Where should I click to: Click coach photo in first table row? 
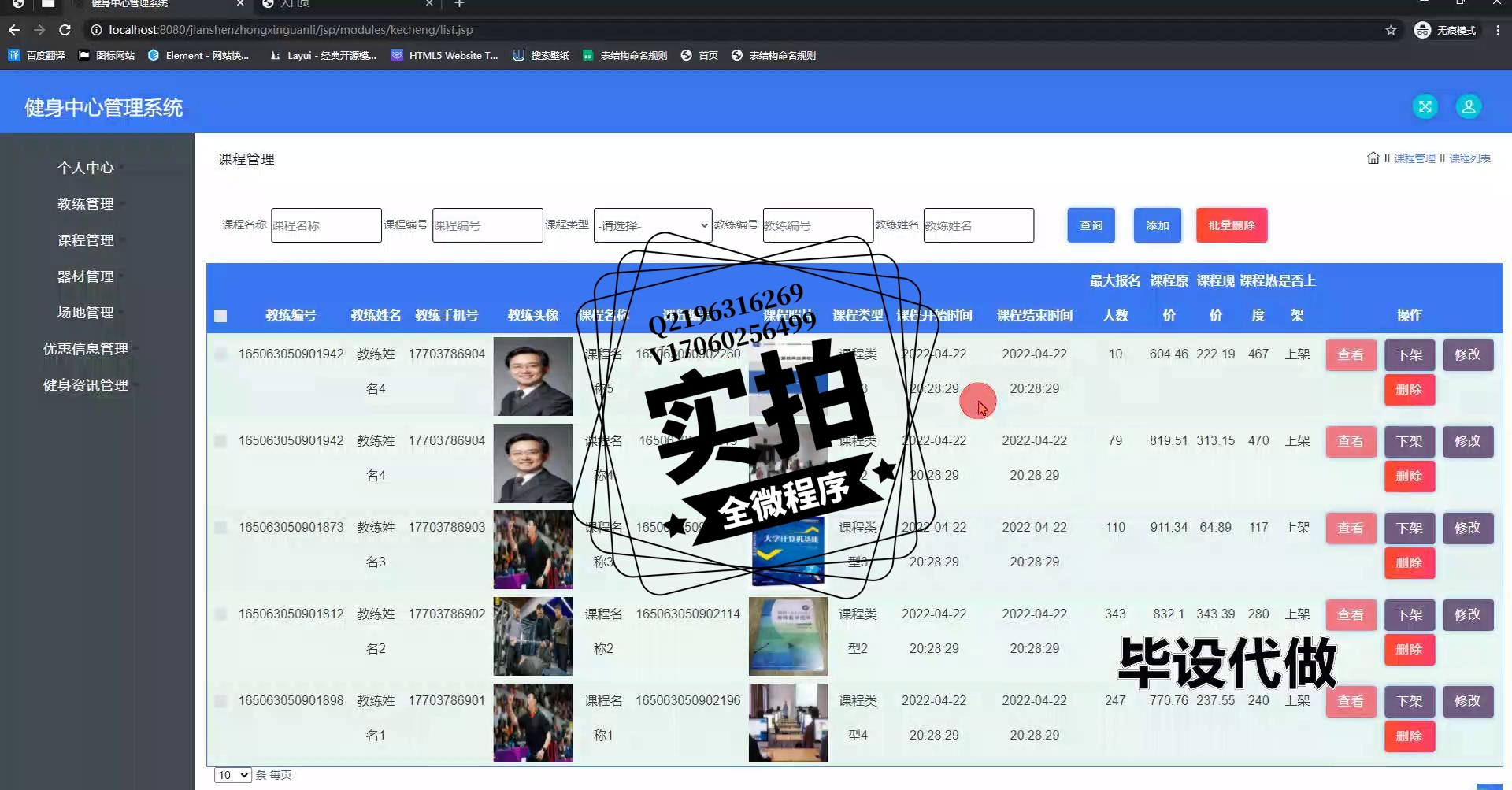533,376
